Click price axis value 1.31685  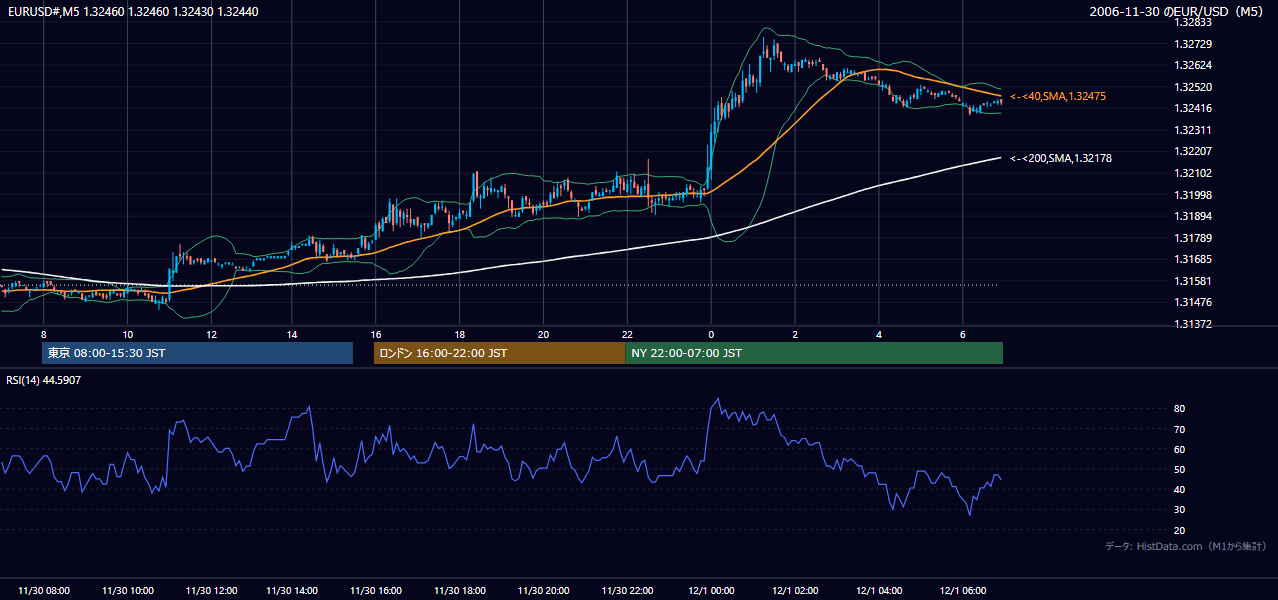pyautogui.click(x=1194, y=259)
